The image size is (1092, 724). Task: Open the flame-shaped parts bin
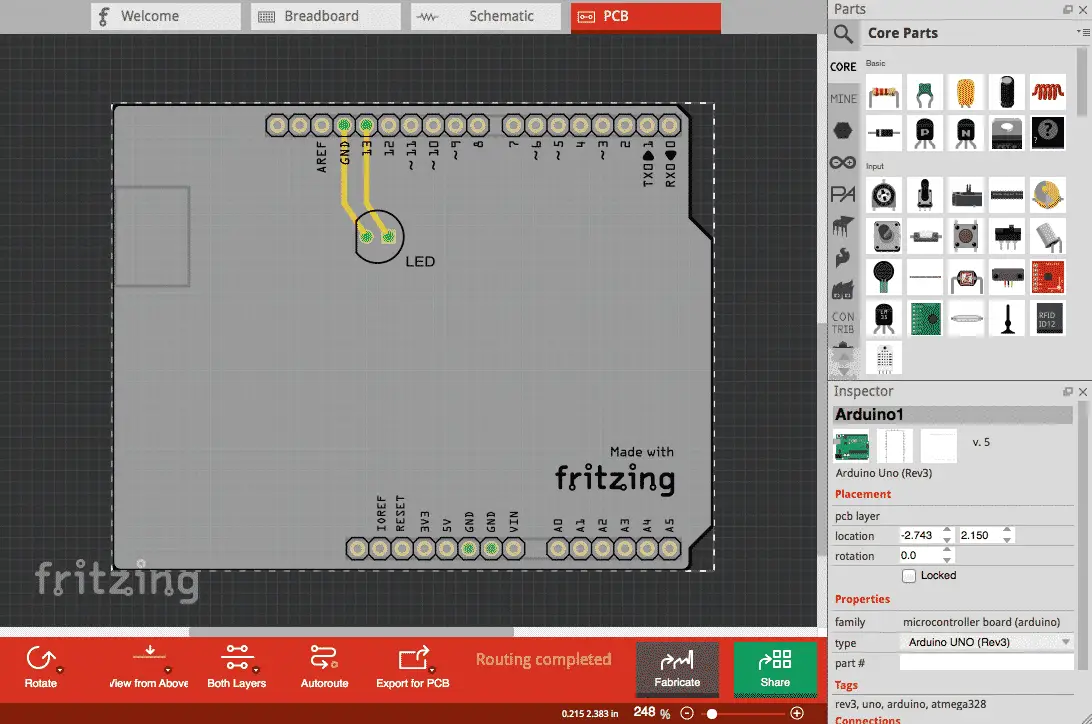pyautogui.click(x=843, y=258)
